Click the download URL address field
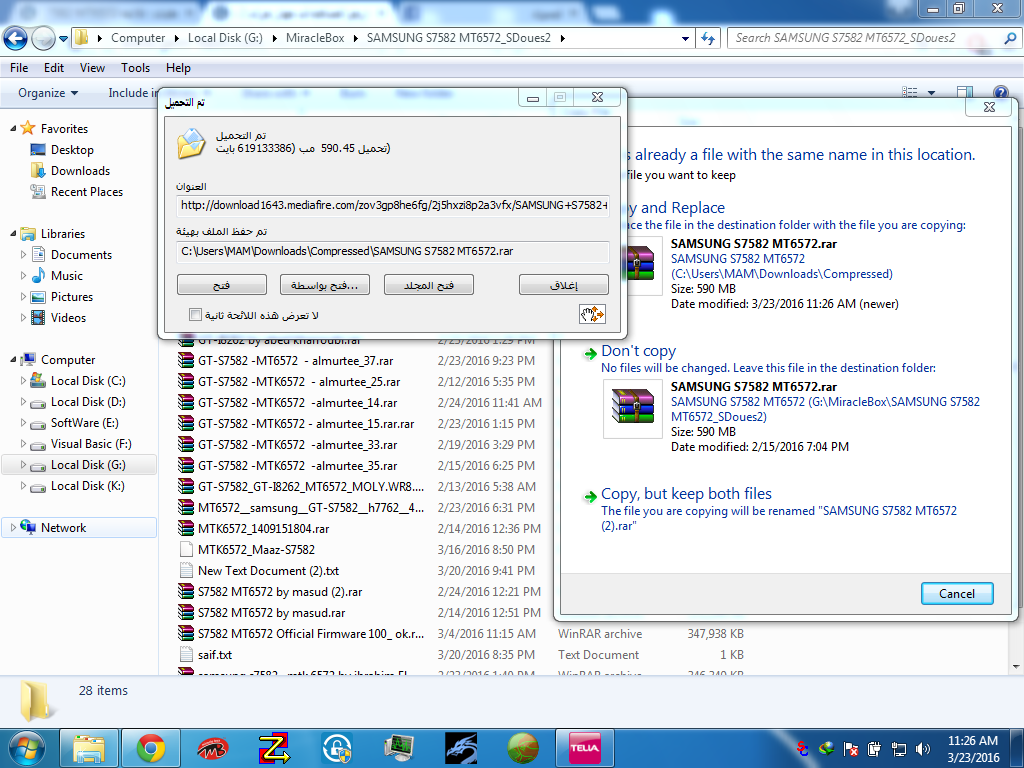 click(x=392, y=205)
